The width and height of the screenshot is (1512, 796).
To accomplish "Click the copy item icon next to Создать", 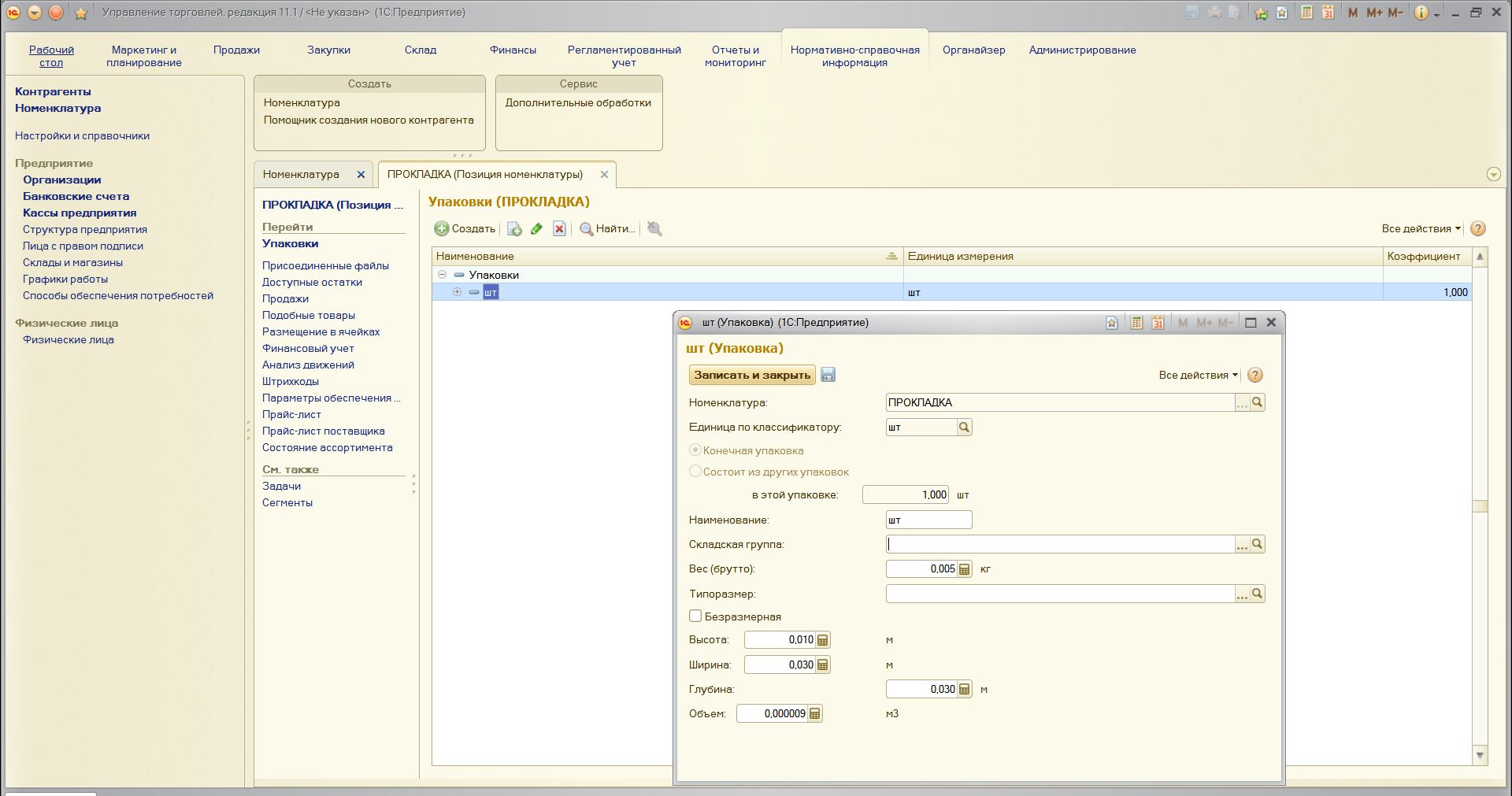I will (514, 229).
